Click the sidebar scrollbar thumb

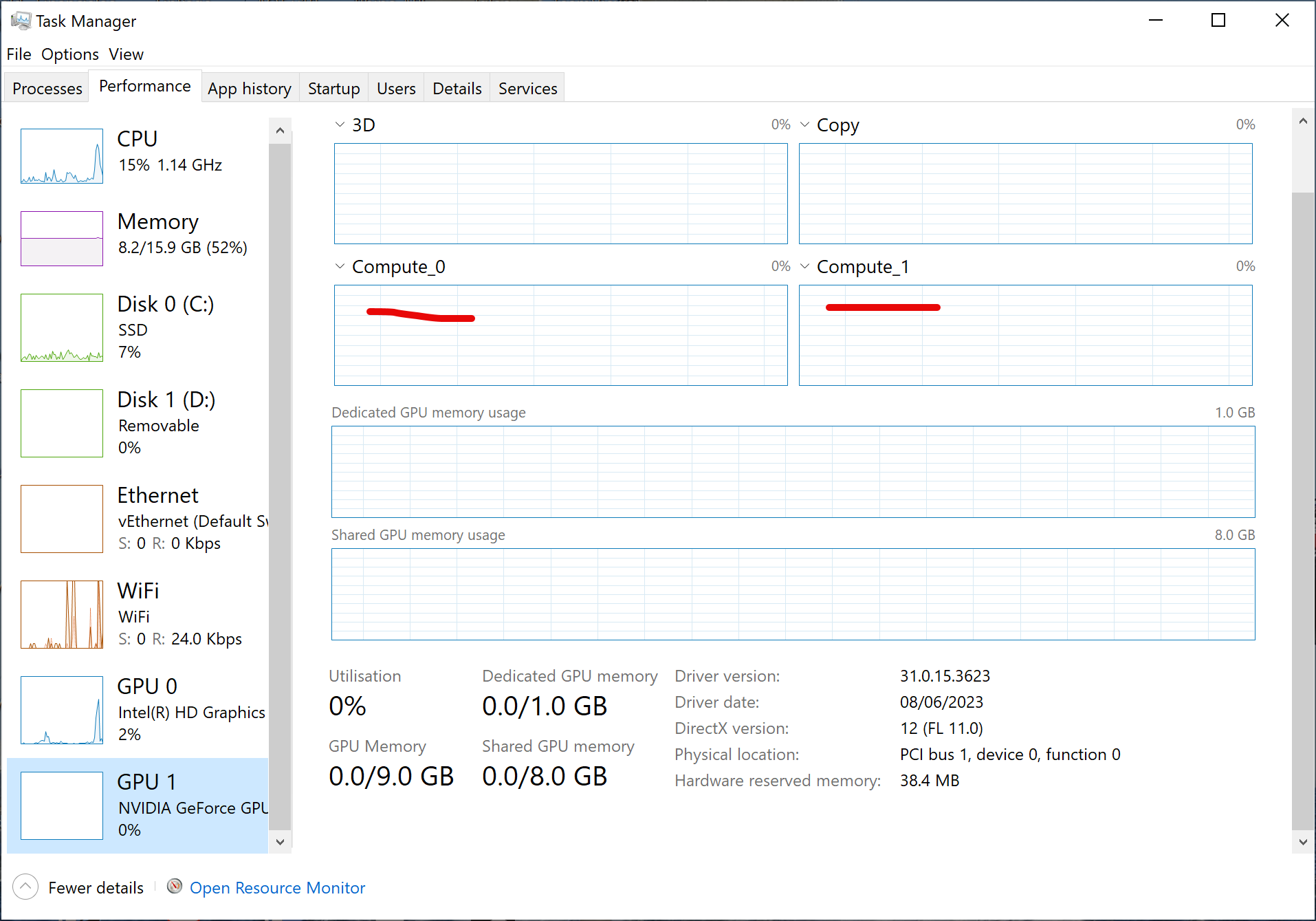coord(280,486)
